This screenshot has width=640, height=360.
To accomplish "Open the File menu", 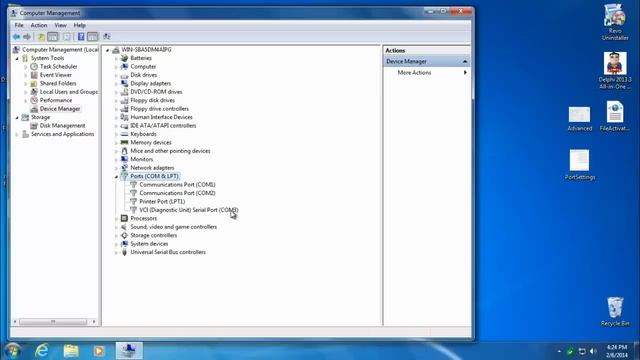I will pos(19,25).
